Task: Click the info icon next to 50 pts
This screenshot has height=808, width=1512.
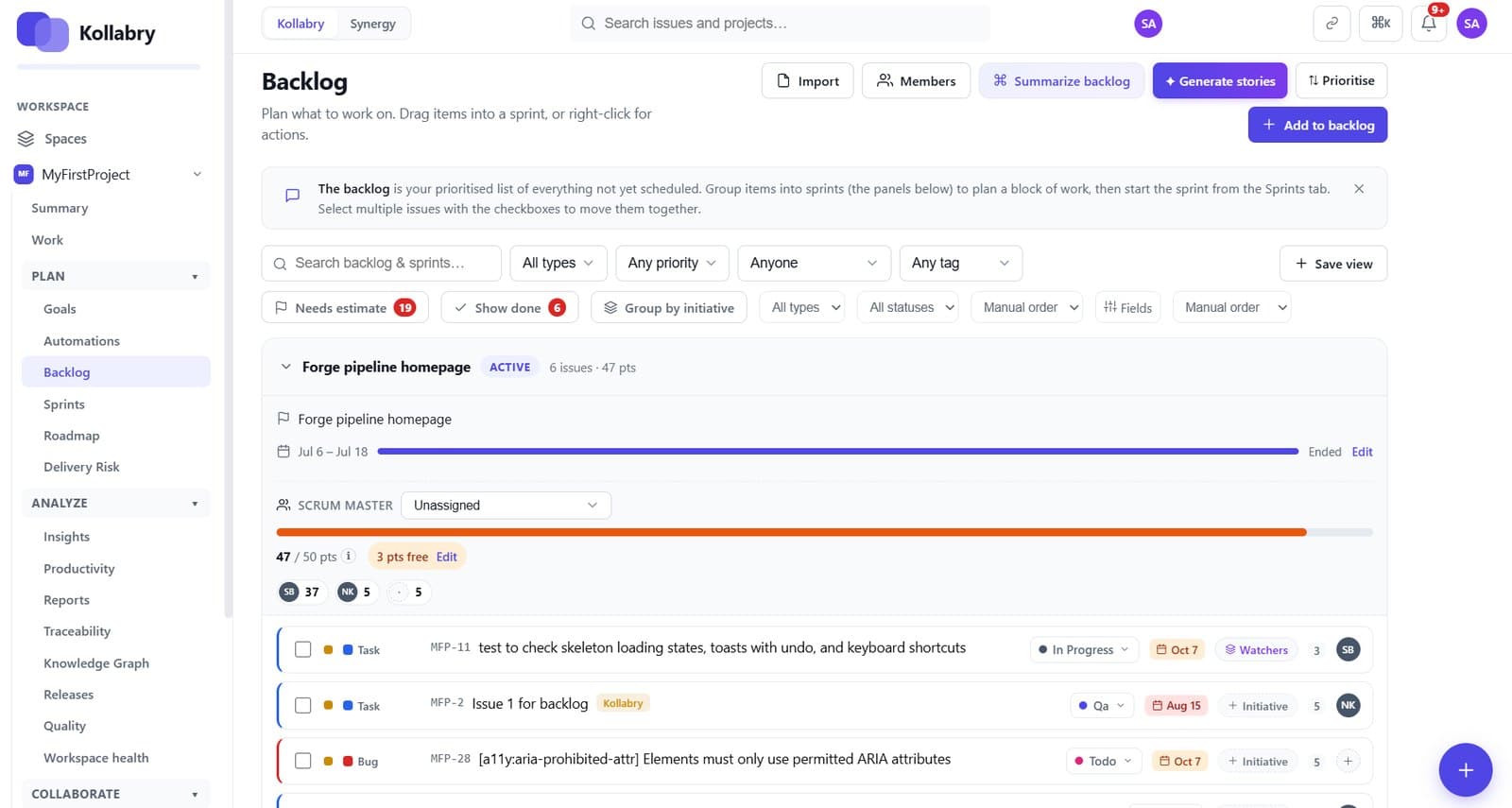Action: tap(349, 557)
